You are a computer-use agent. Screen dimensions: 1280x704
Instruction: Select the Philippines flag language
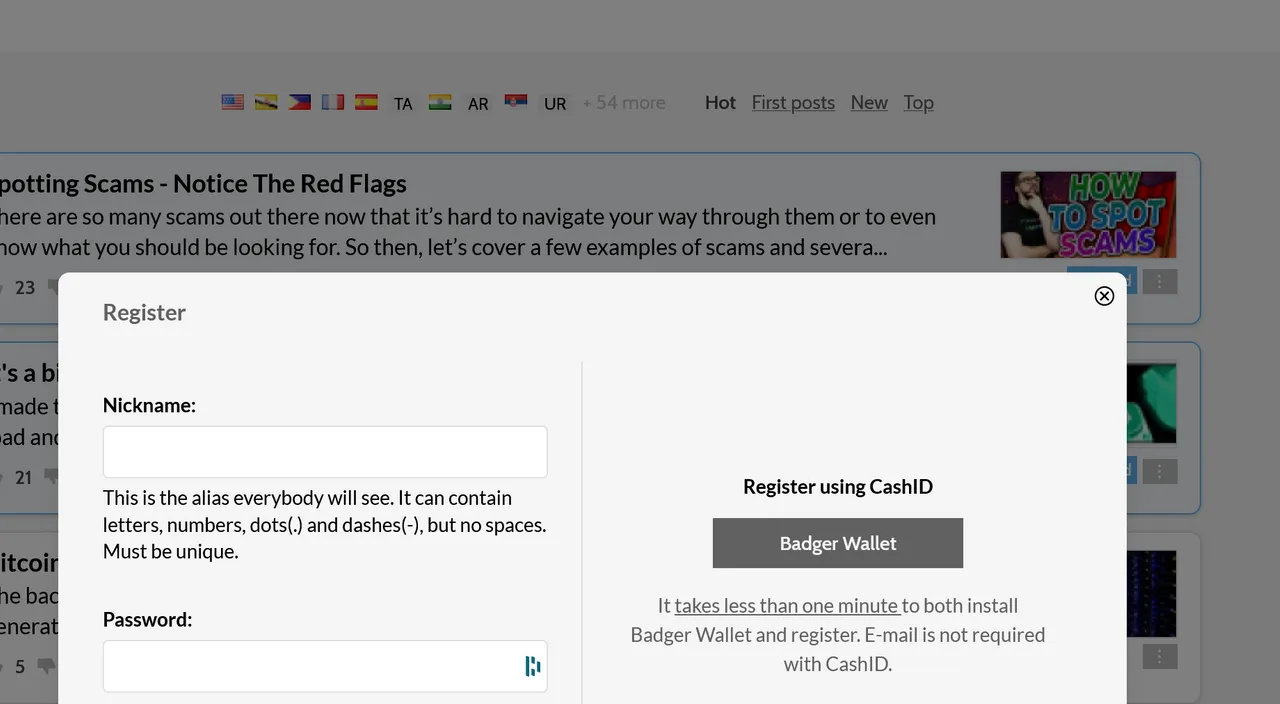point(299,102)
